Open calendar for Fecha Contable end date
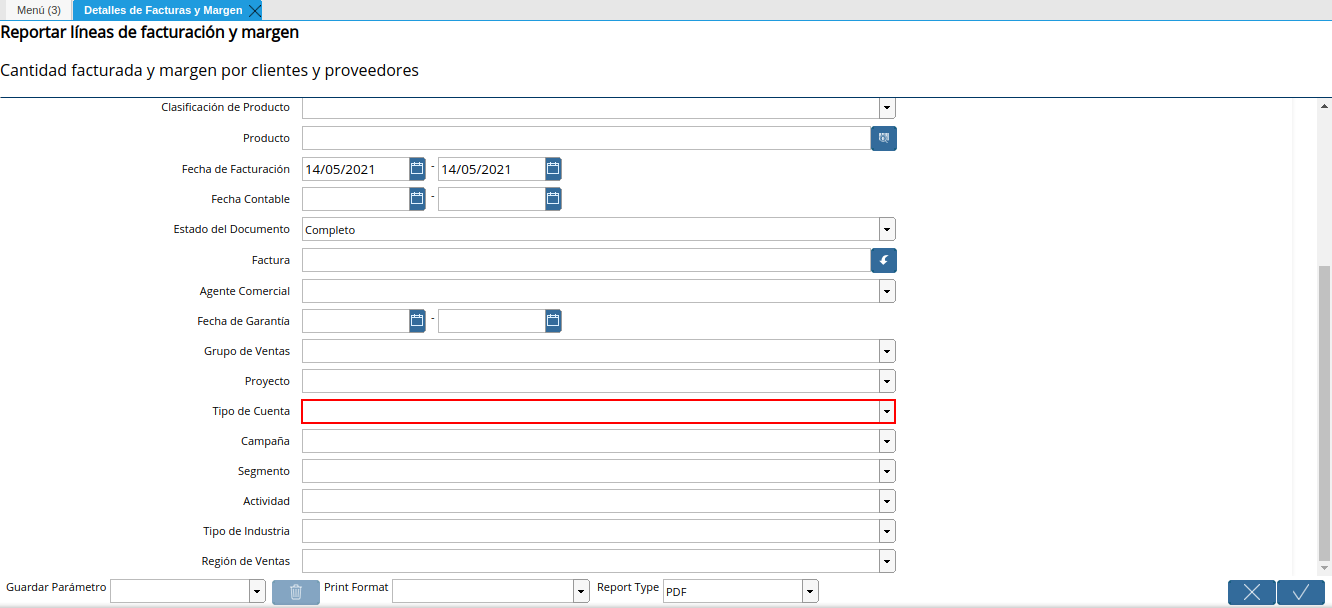This screenshot has height=608, width=1332. click(554, 199)
